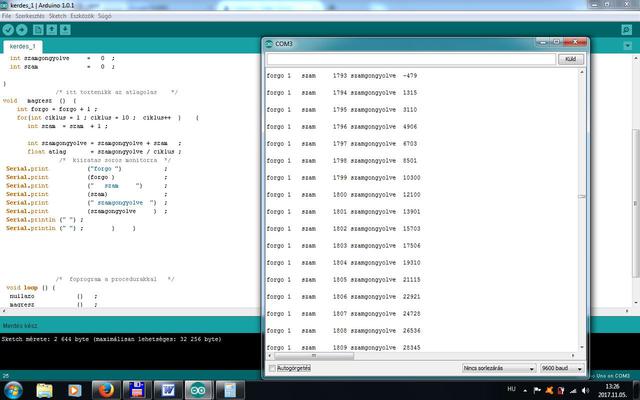
Task: Open Microsoft Word from the taskbar
Action: pyautogui.click(x=168, y=389)
